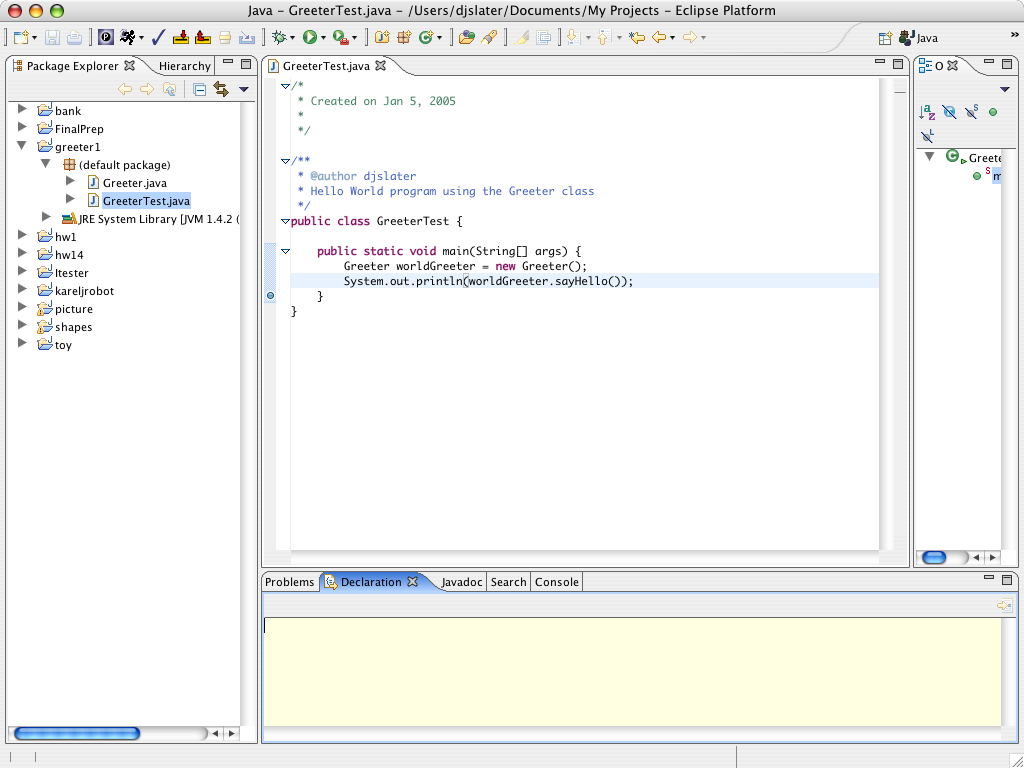Toggle alphabetical sort in Outline view

tap(927, 112)
